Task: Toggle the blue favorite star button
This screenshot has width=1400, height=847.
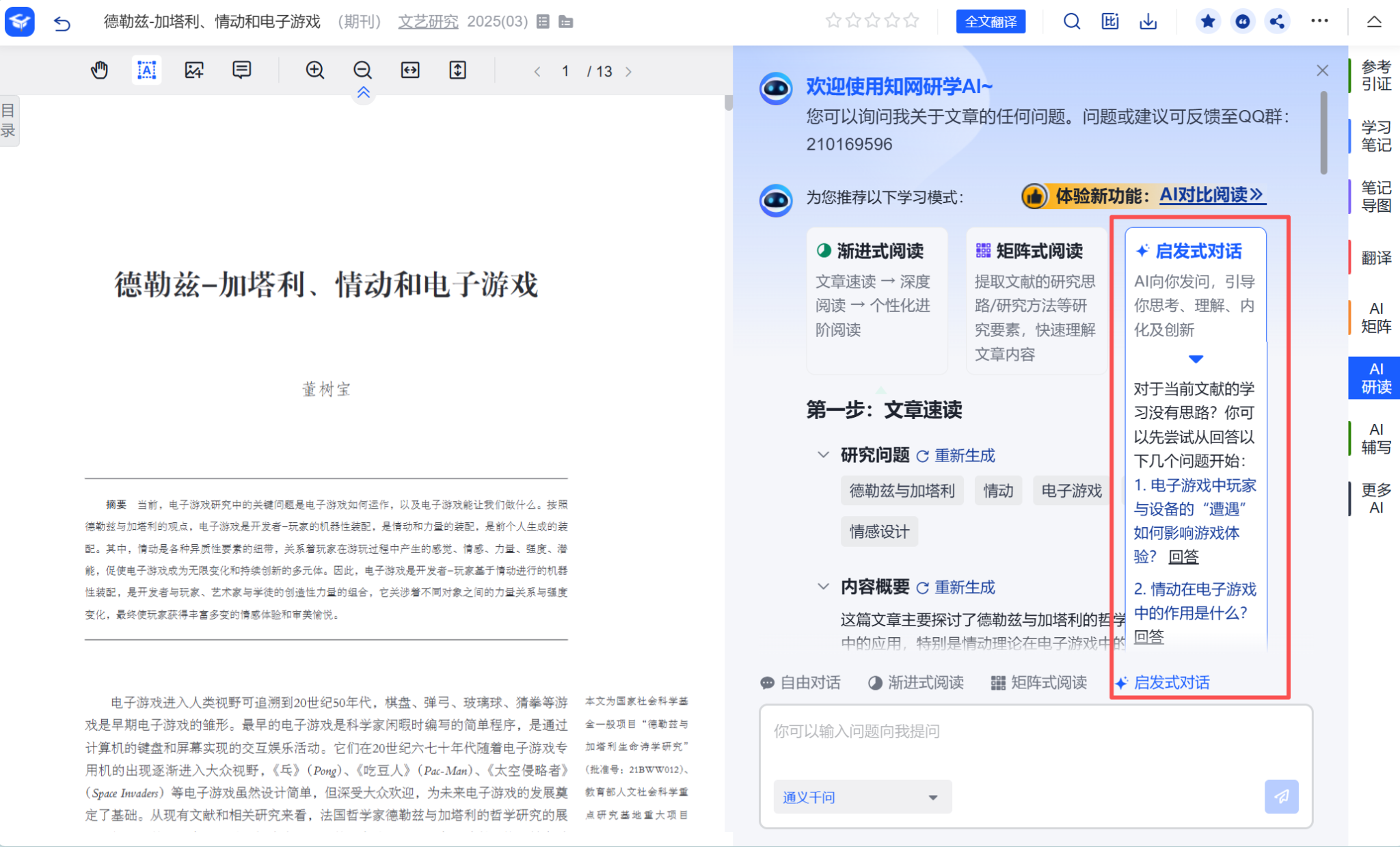Action: (x=1208, y=22)
